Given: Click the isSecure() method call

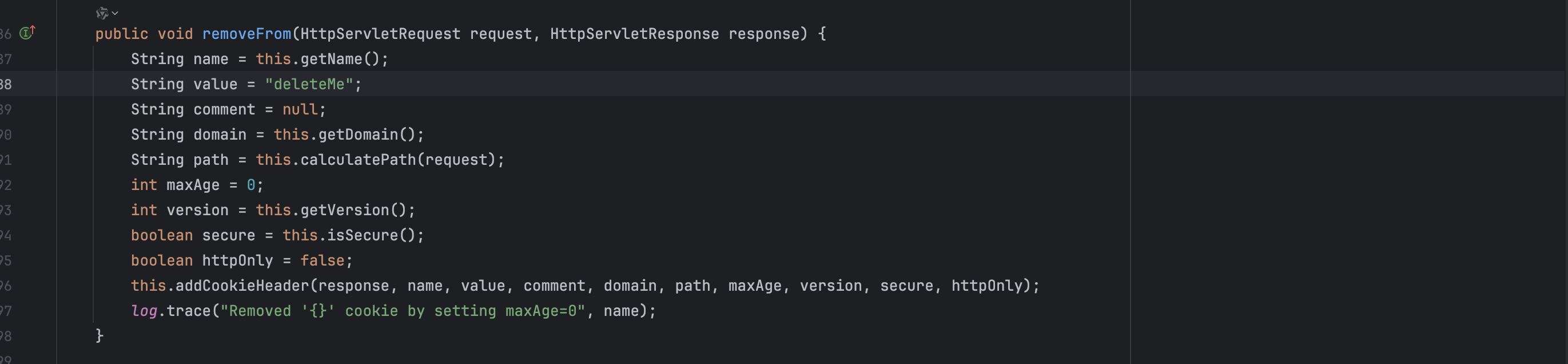Looking at the screenshot, I should [x=363, y=235].
